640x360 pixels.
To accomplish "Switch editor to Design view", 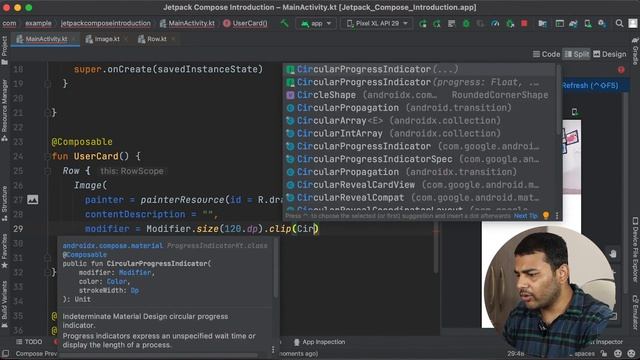I will [x=609, y=54].
